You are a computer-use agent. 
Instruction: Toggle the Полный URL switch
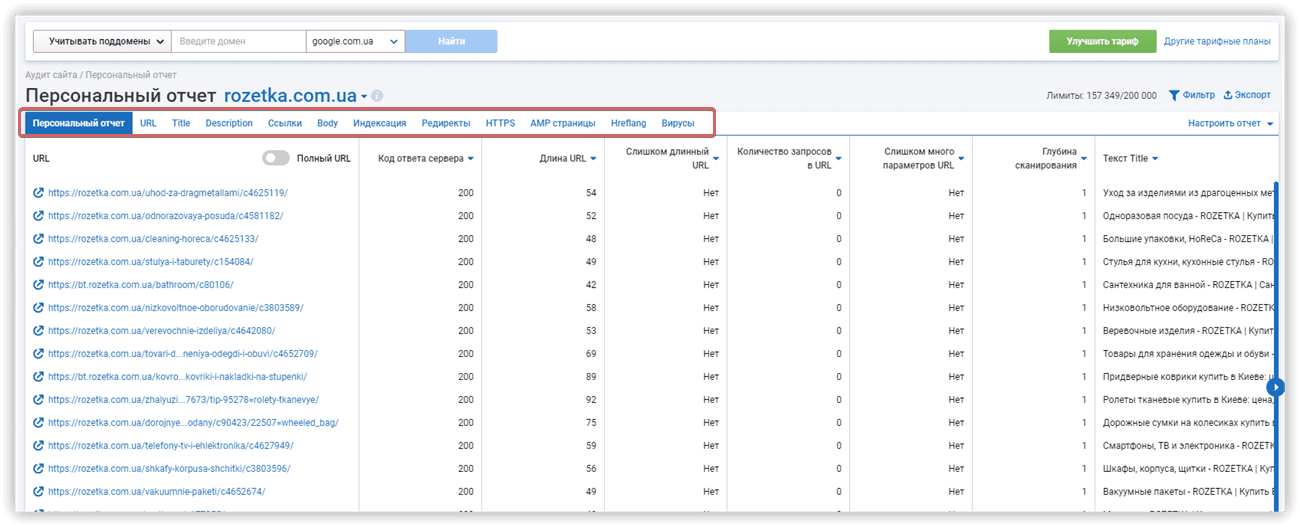point(276,158)
